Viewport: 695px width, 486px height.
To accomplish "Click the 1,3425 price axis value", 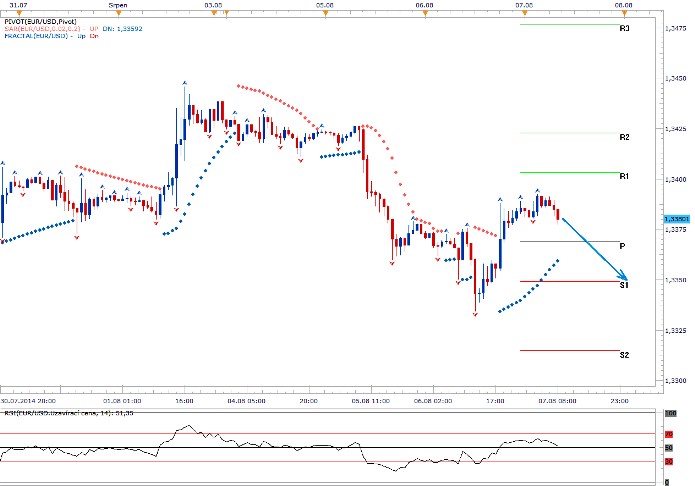I will pyautogui.click(x=676, y=129).
